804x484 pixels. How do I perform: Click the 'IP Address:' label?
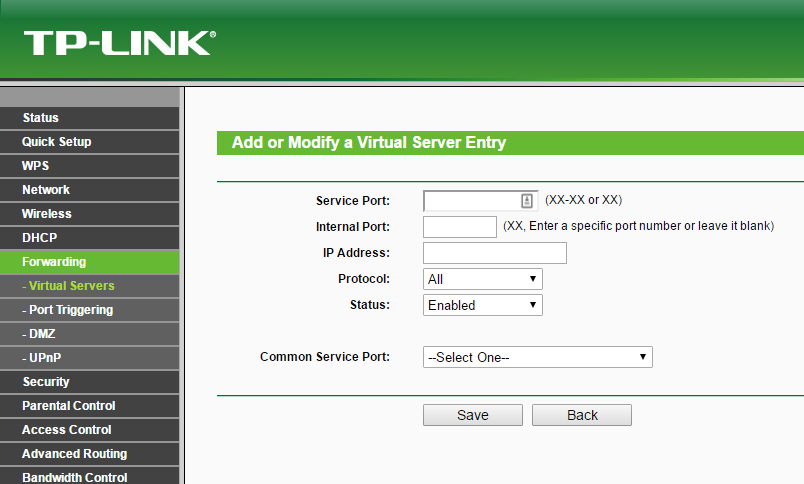pyautogui.click(x=356, y=253)
